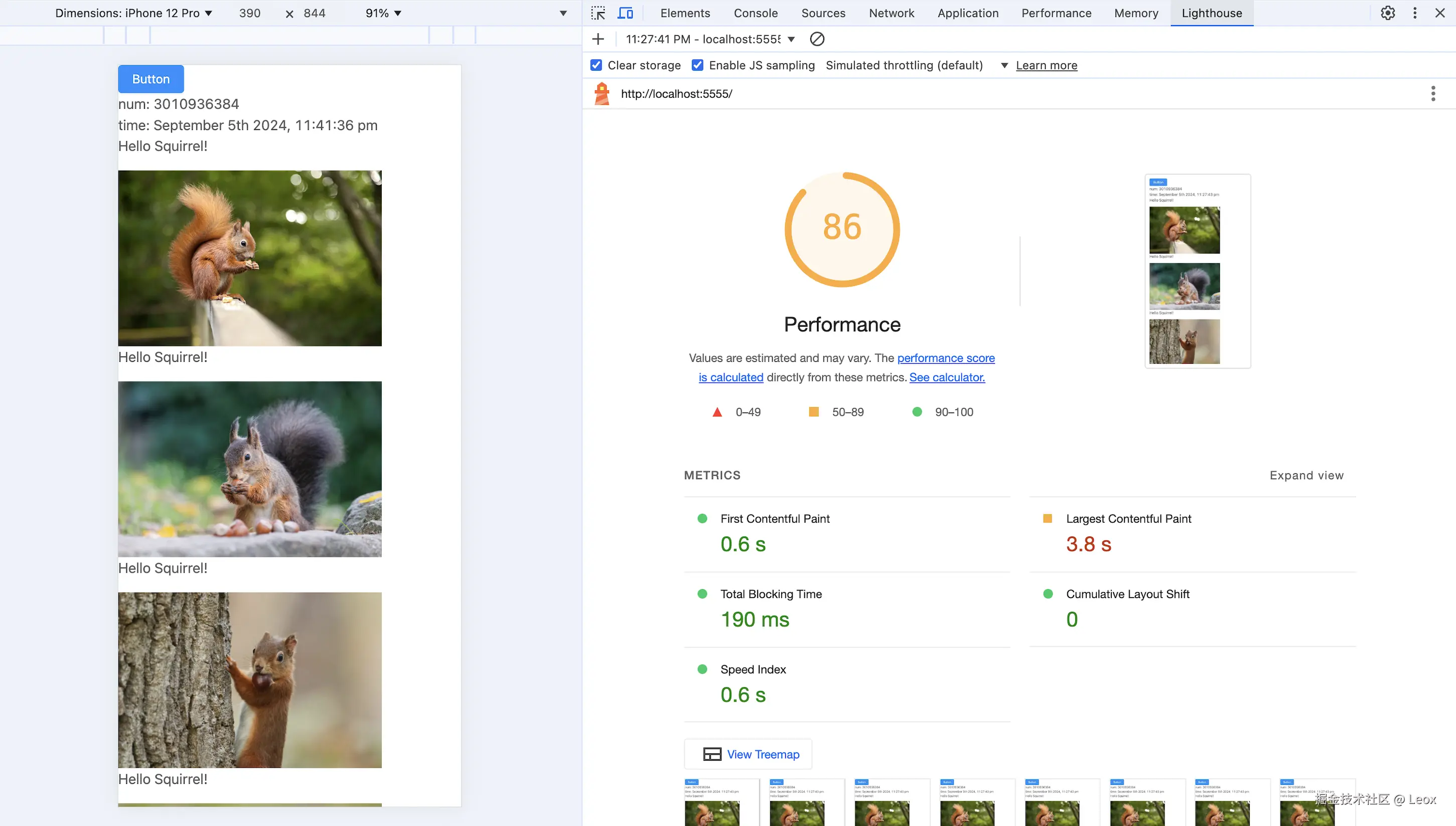Open the DevTools three-dot customize menu
Screen dimensions: 1456x826
(x=1414, y=13)
